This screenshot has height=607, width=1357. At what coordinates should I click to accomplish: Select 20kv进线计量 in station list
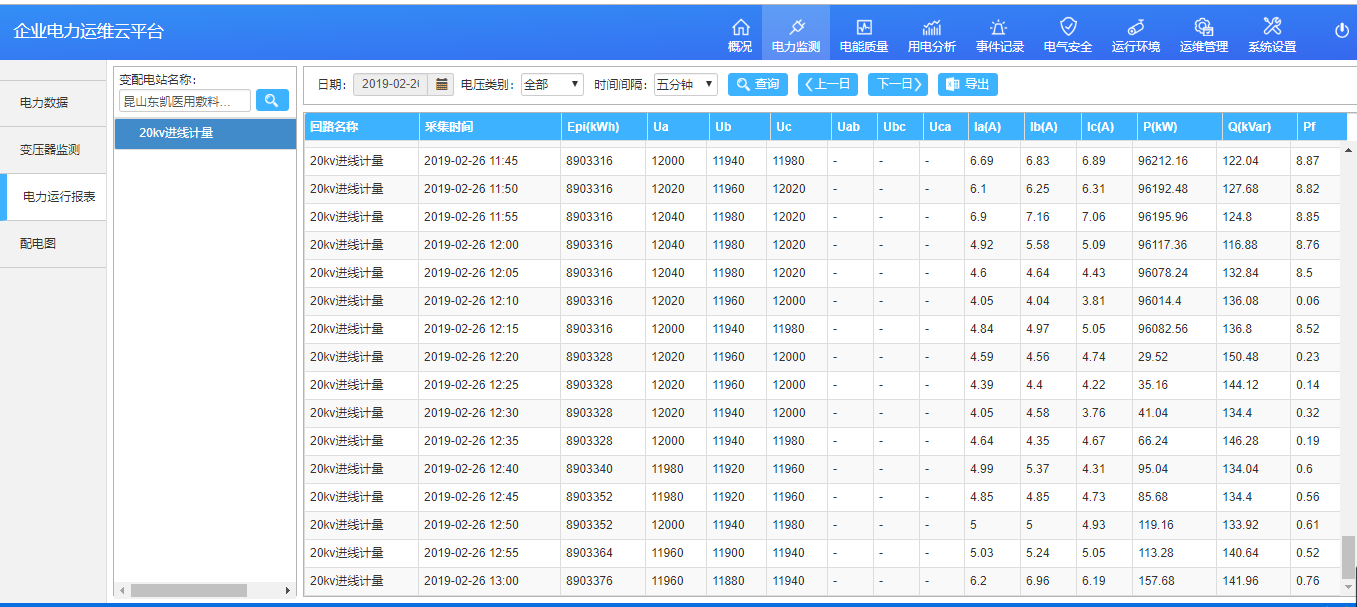coord(205,133)
